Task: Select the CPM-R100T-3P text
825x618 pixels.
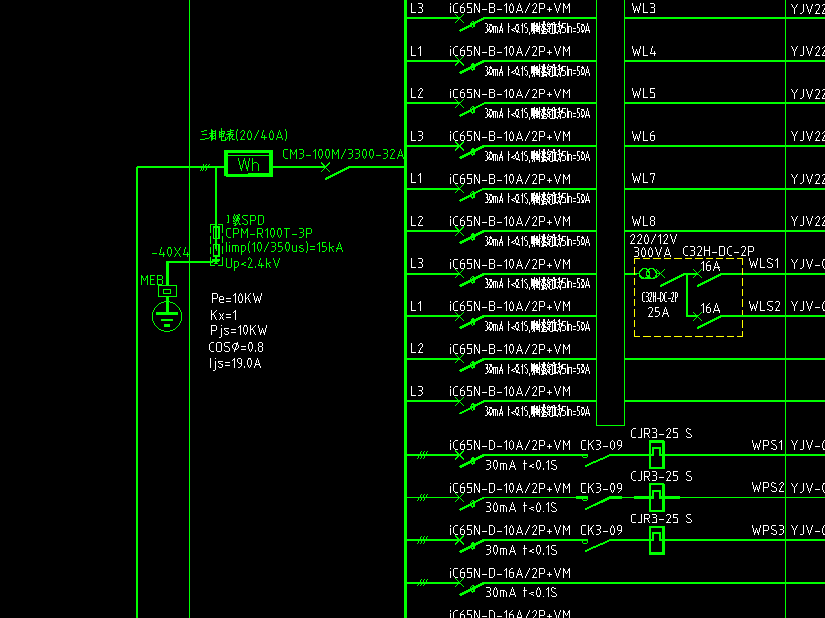Action: [x=269, y=233]
